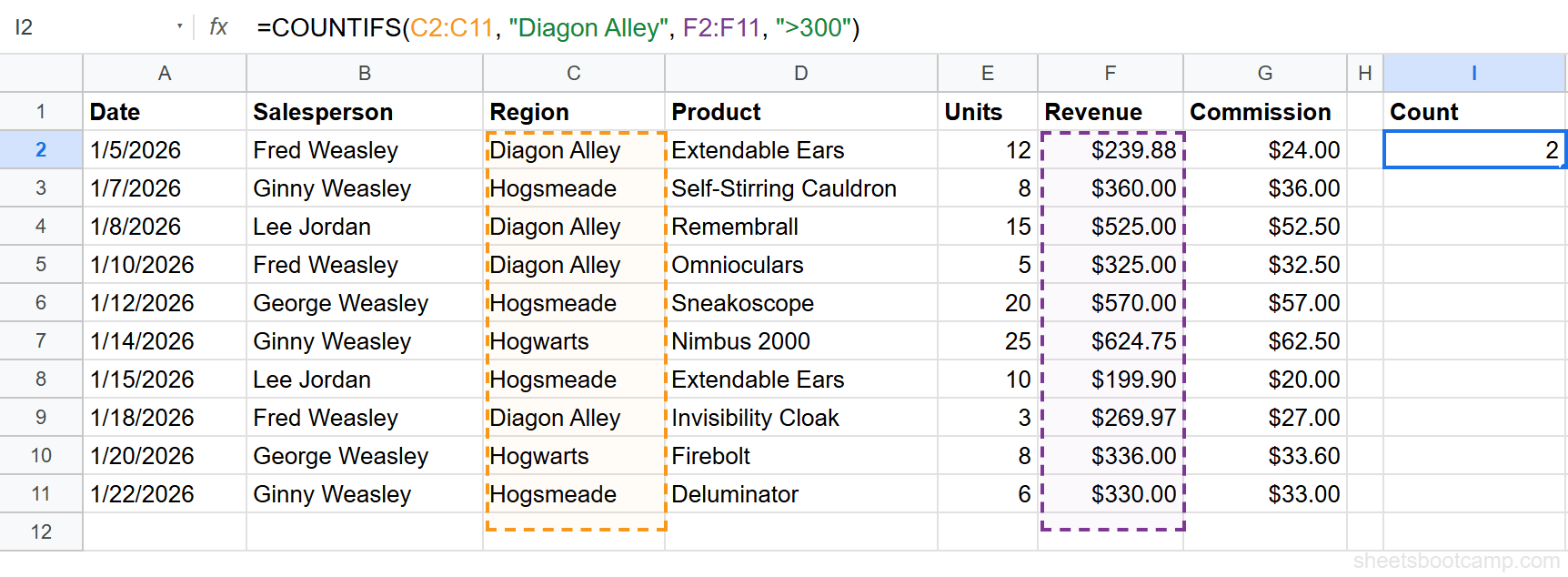
Task: Click the Count header cell I1
Action: tap(1473, 111)
